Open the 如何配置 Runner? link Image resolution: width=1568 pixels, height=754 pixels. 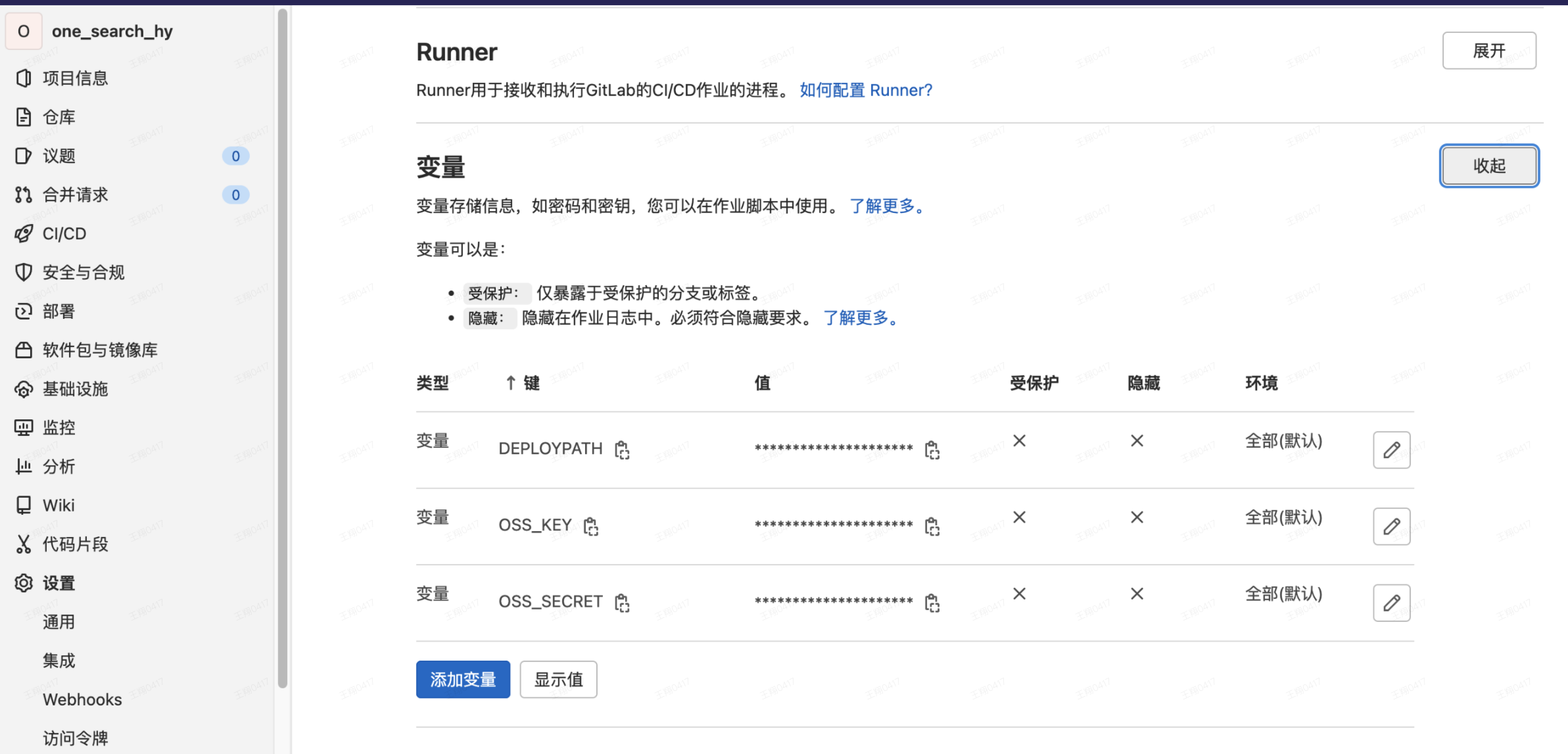866,90
